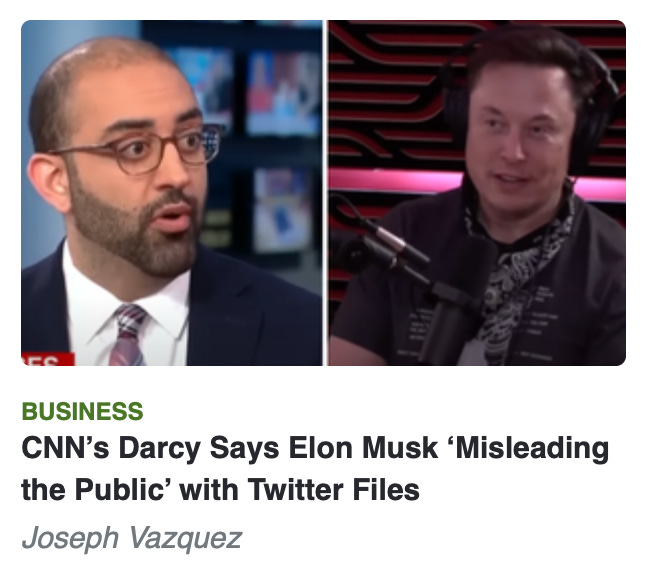This screenshot has width=652, height=574.
Task: Click the white divider between the two photos
Action: tap(325, 193)
